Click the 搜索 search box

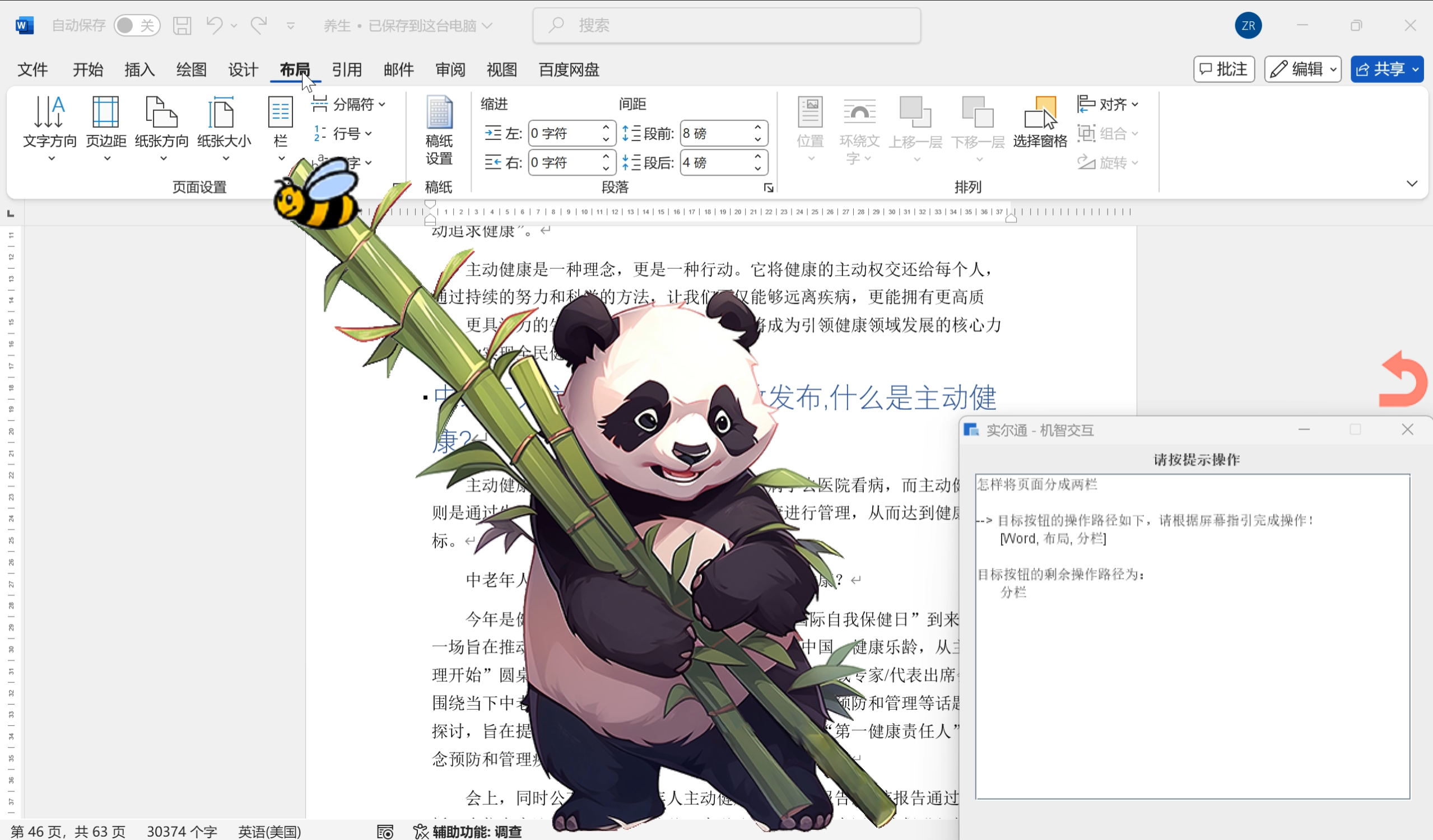pos(727,25)
